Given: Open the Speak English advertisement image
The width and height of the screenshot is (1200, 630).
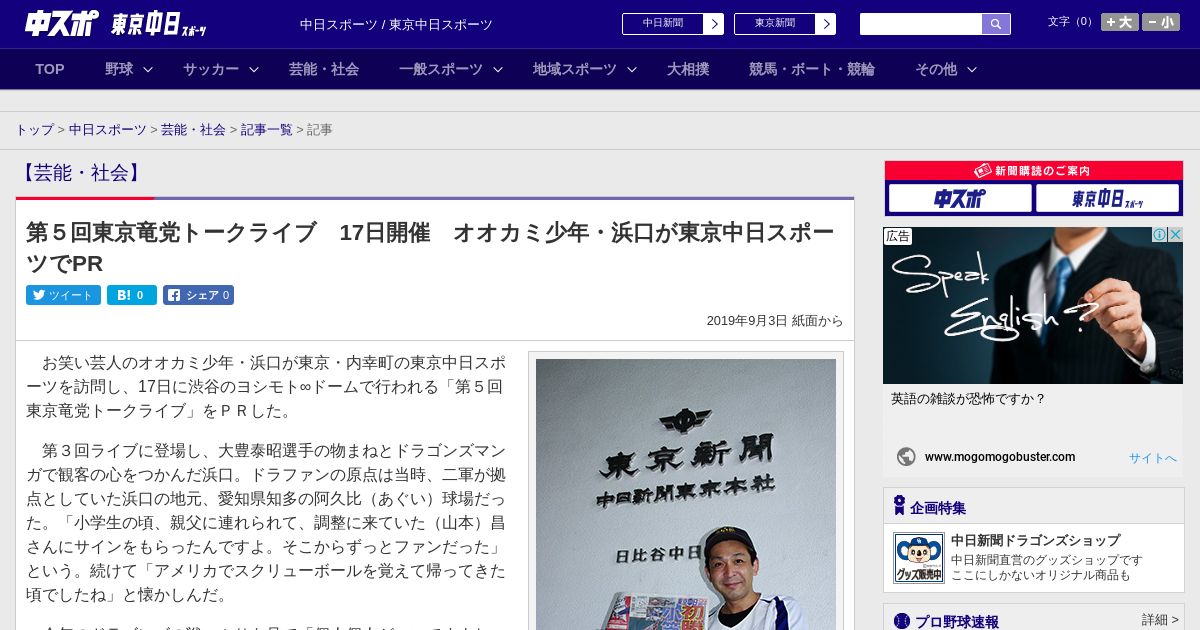Looking at the screenshot, I should pyautogui.click(x=1033, y=305).
